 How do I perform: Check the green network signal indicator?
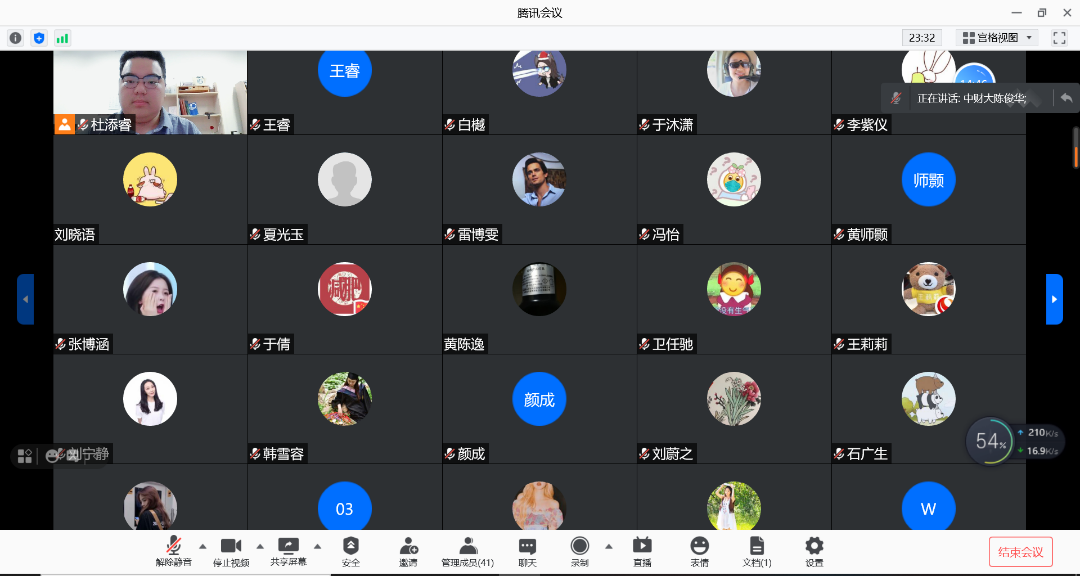[63, 38]
